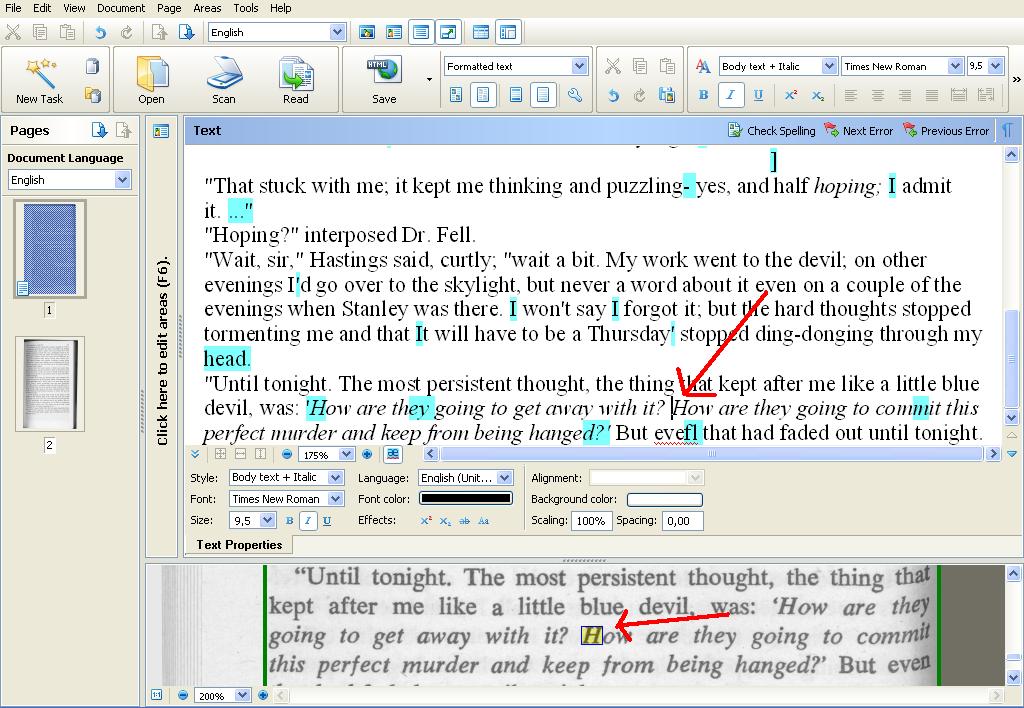Open the Areas menu
Viewport: 1024px width, 708px height.
click(207, 8)
